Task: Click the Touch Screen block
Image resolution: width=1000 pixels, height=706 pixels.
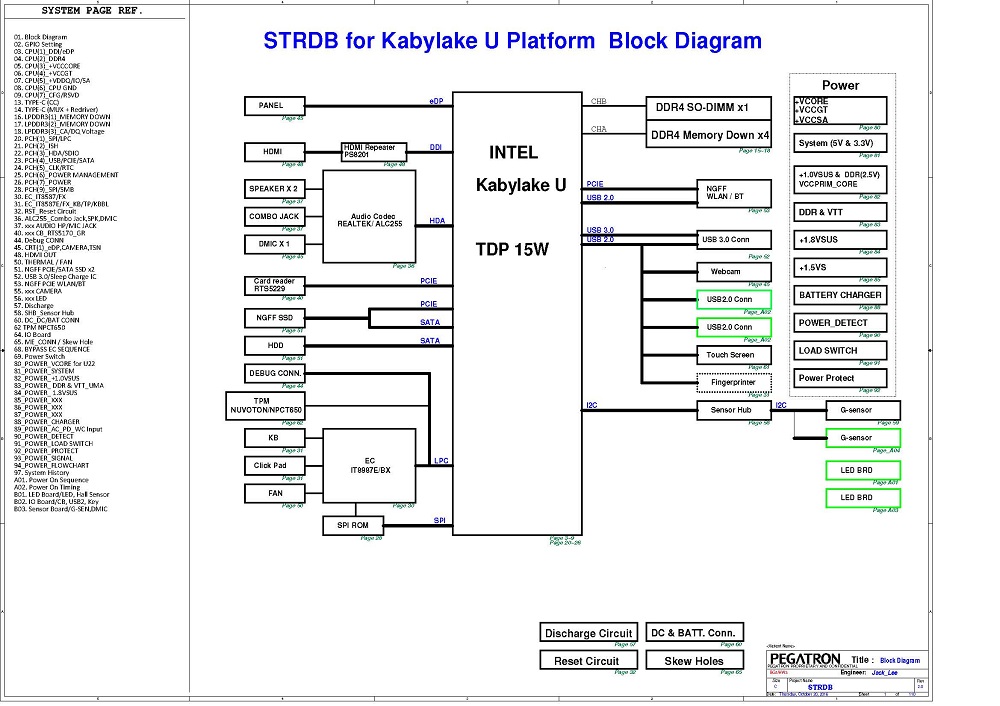Action: [x=733, y=355]
